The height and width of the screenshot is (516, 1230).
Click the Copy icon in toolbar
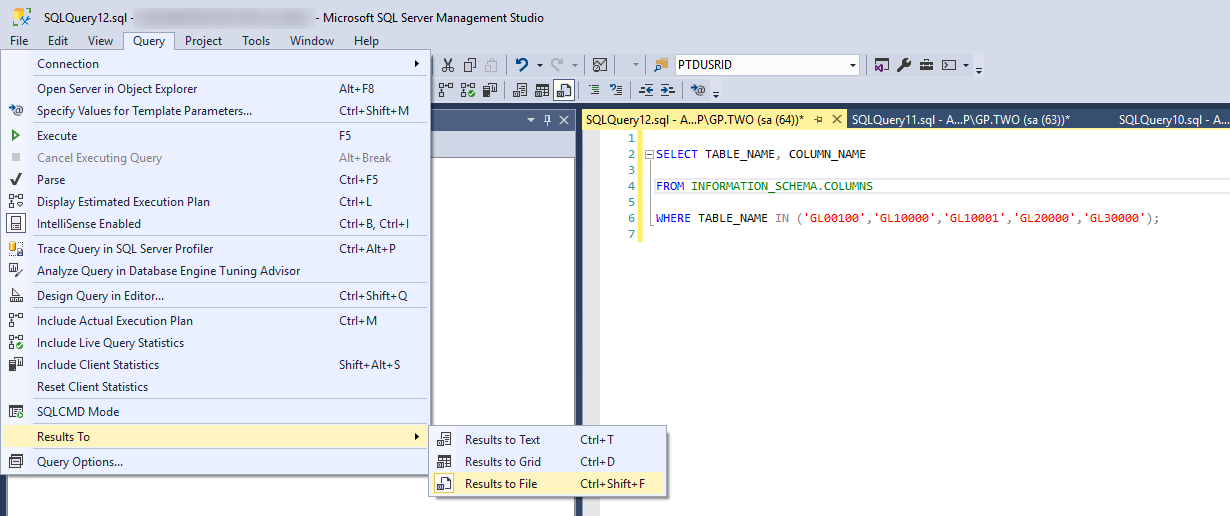click(x=469, y=65)
